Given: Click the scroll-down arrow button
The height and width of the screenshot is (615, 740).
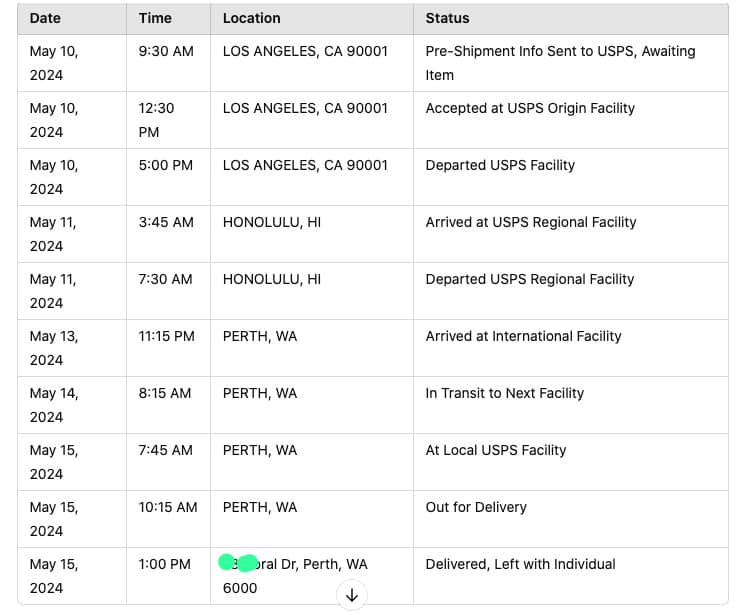Looking at the screenshot, I should 351,595.
